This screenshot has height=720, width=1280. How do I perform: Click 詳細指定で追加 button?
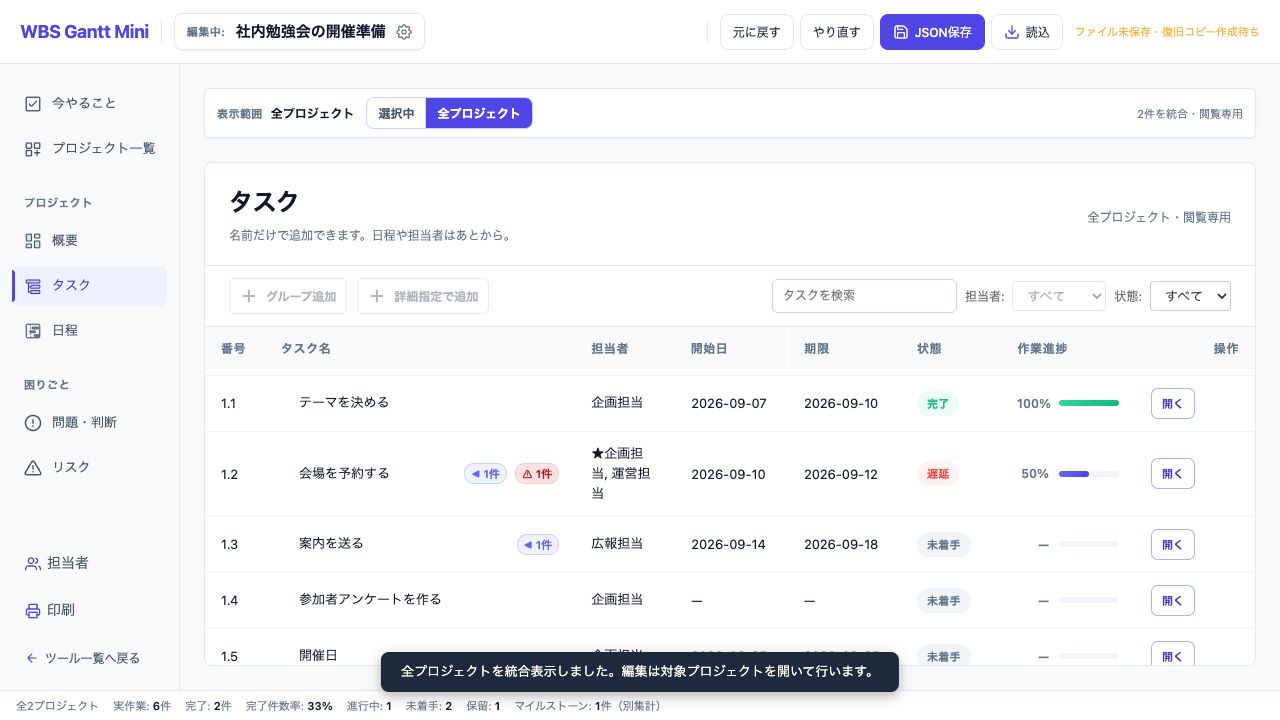[423, 296]
